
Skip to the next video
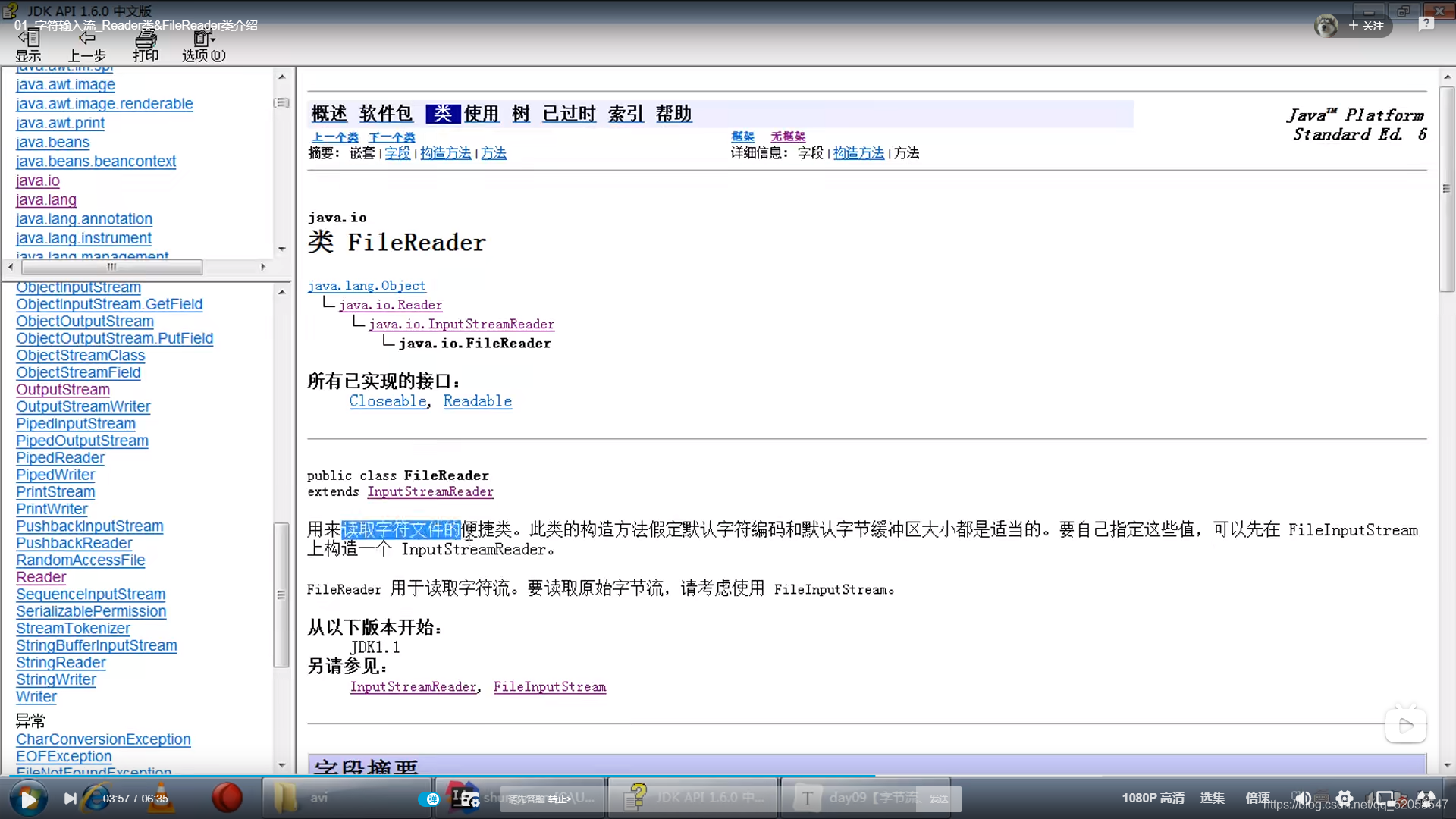click(70, 798)
